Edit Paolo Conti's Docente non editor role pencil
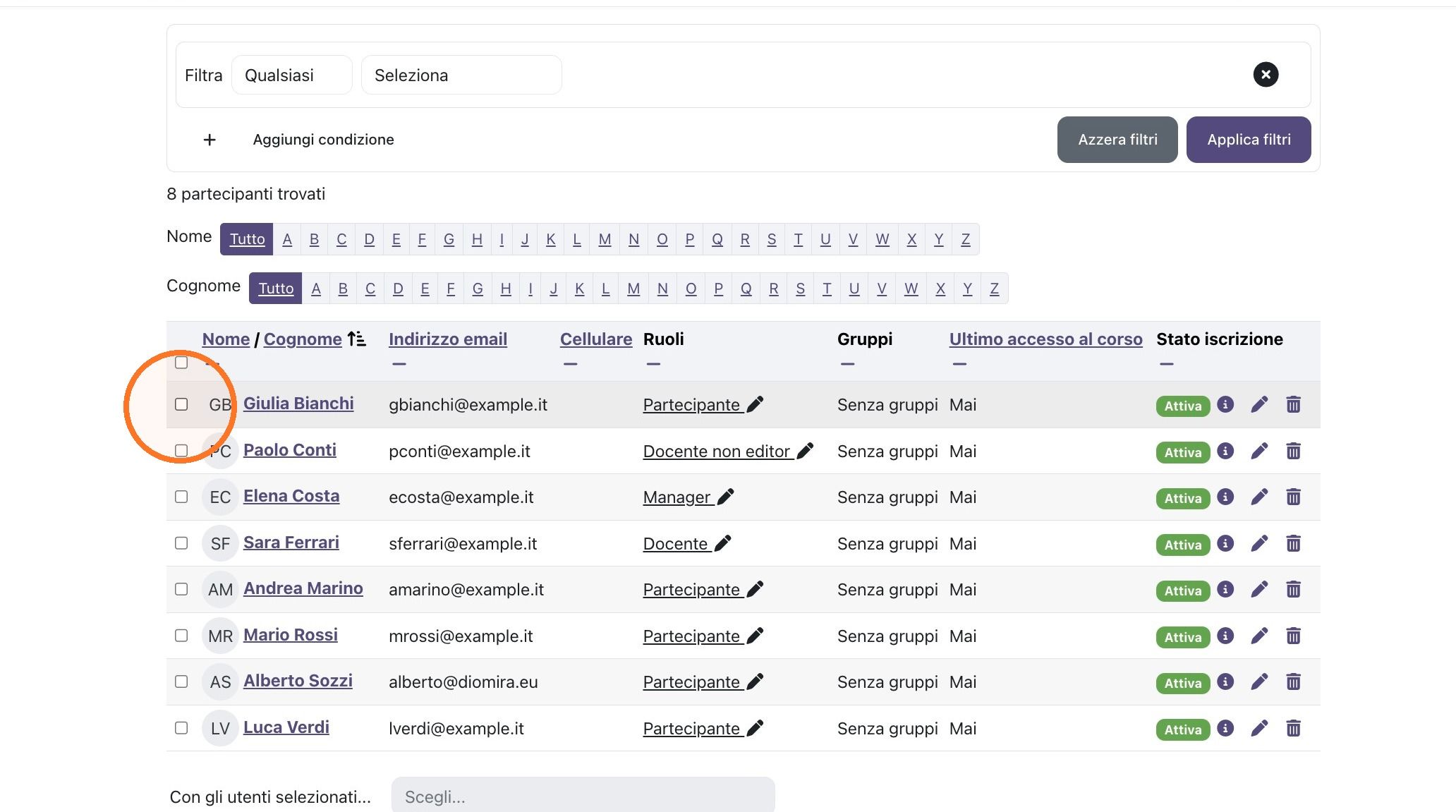1456x812 pixels. (805, 451)
